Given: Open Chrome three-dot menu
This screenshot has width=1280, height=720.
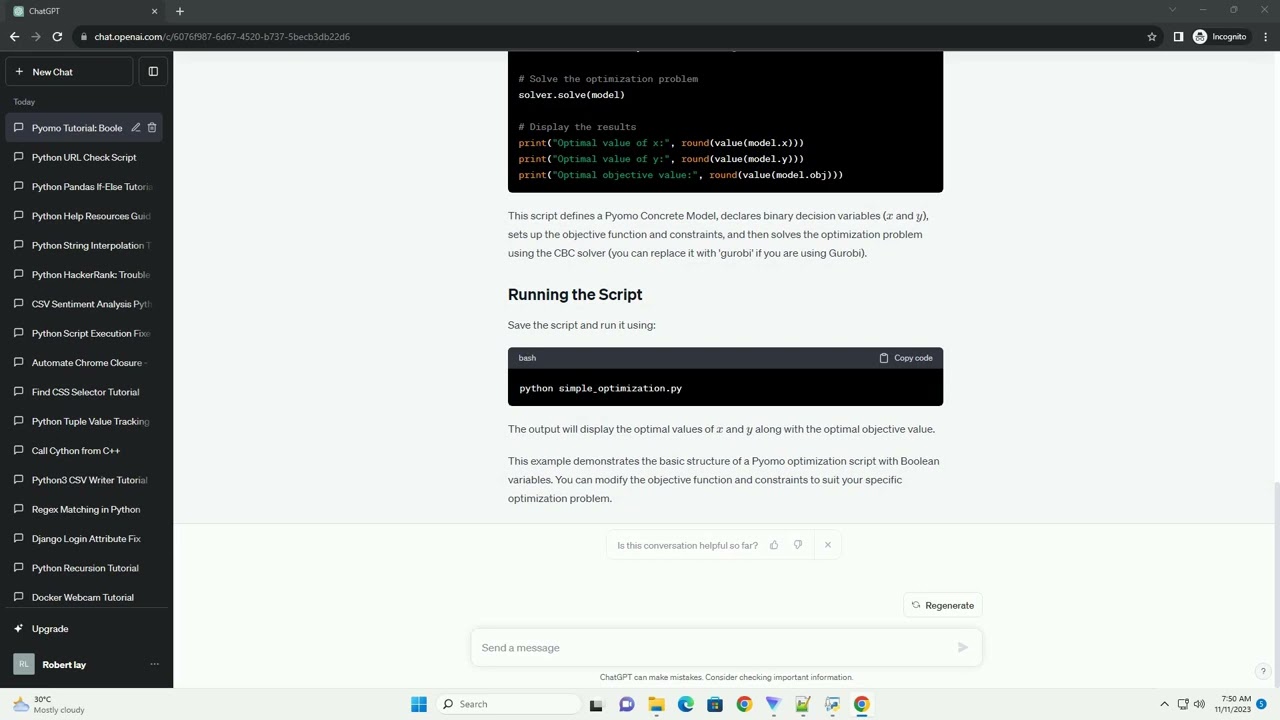Looking at the screenshot, I should [x=1265, y=37].
